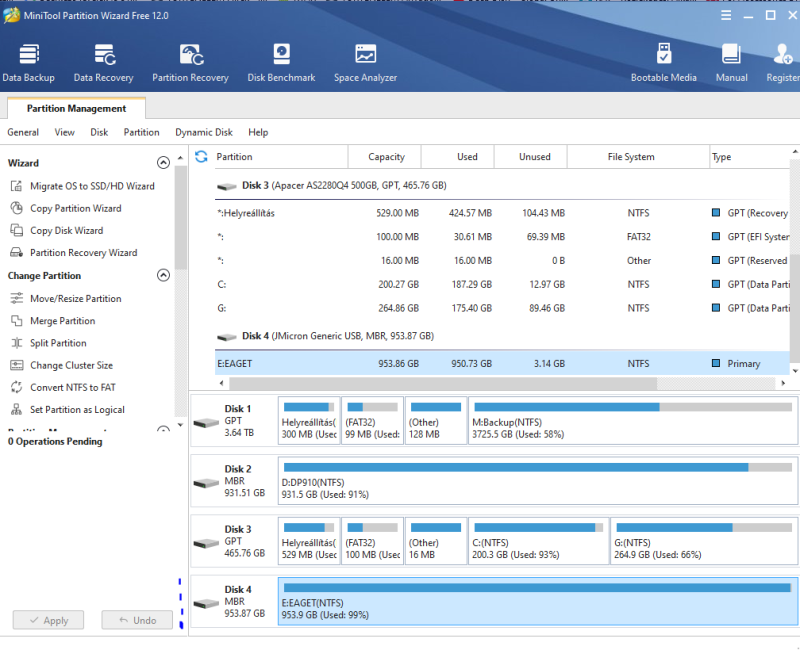Open the View menu
The width and height of the screenshot is (800, 650).
[x=64, y=132]
